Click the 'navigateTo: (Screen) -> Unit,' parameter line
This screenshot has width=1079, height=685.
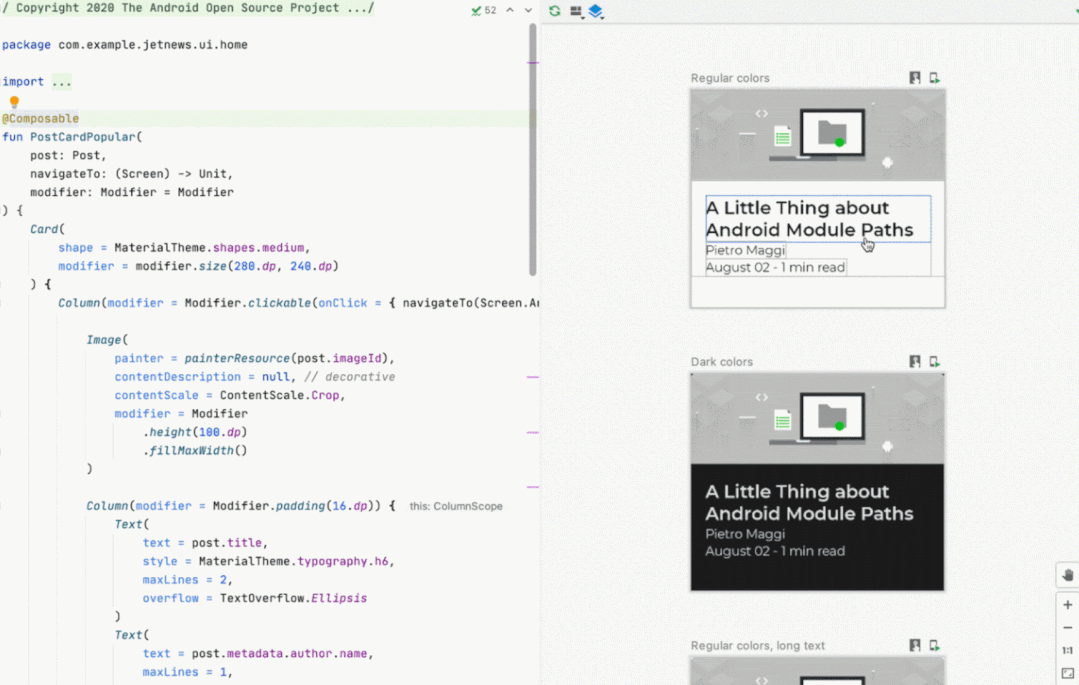pyautogui.click(x=131, y=173)
